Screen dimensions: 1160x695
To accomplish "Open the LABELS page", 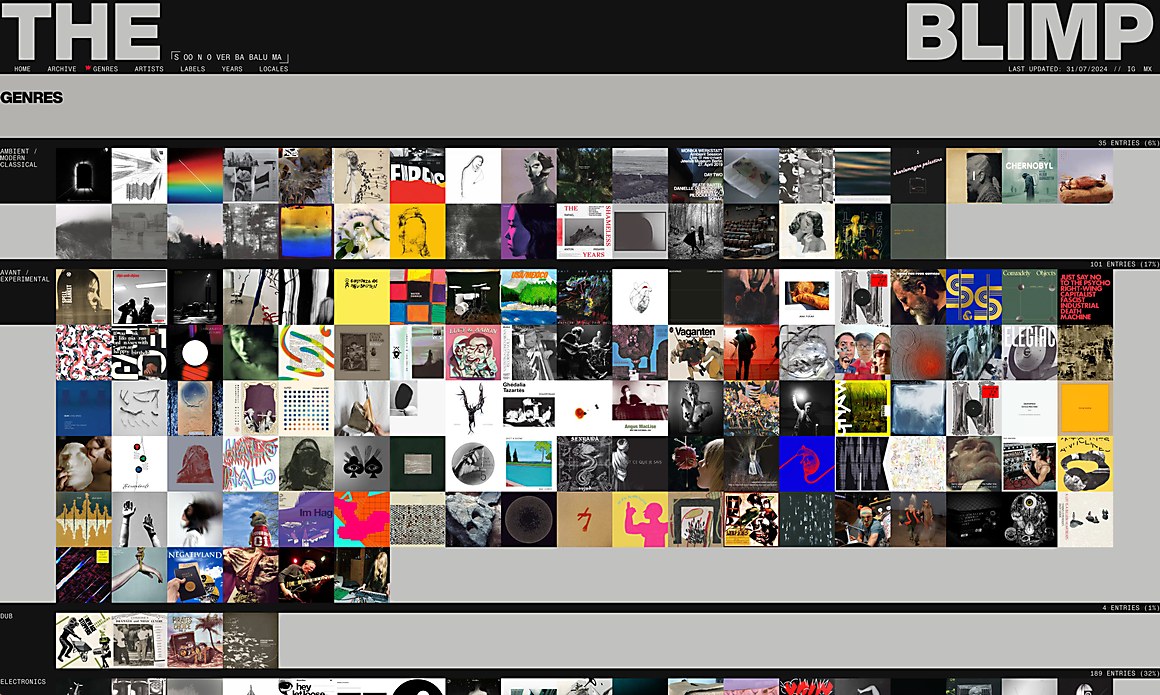I will click(x=192, y=69).
